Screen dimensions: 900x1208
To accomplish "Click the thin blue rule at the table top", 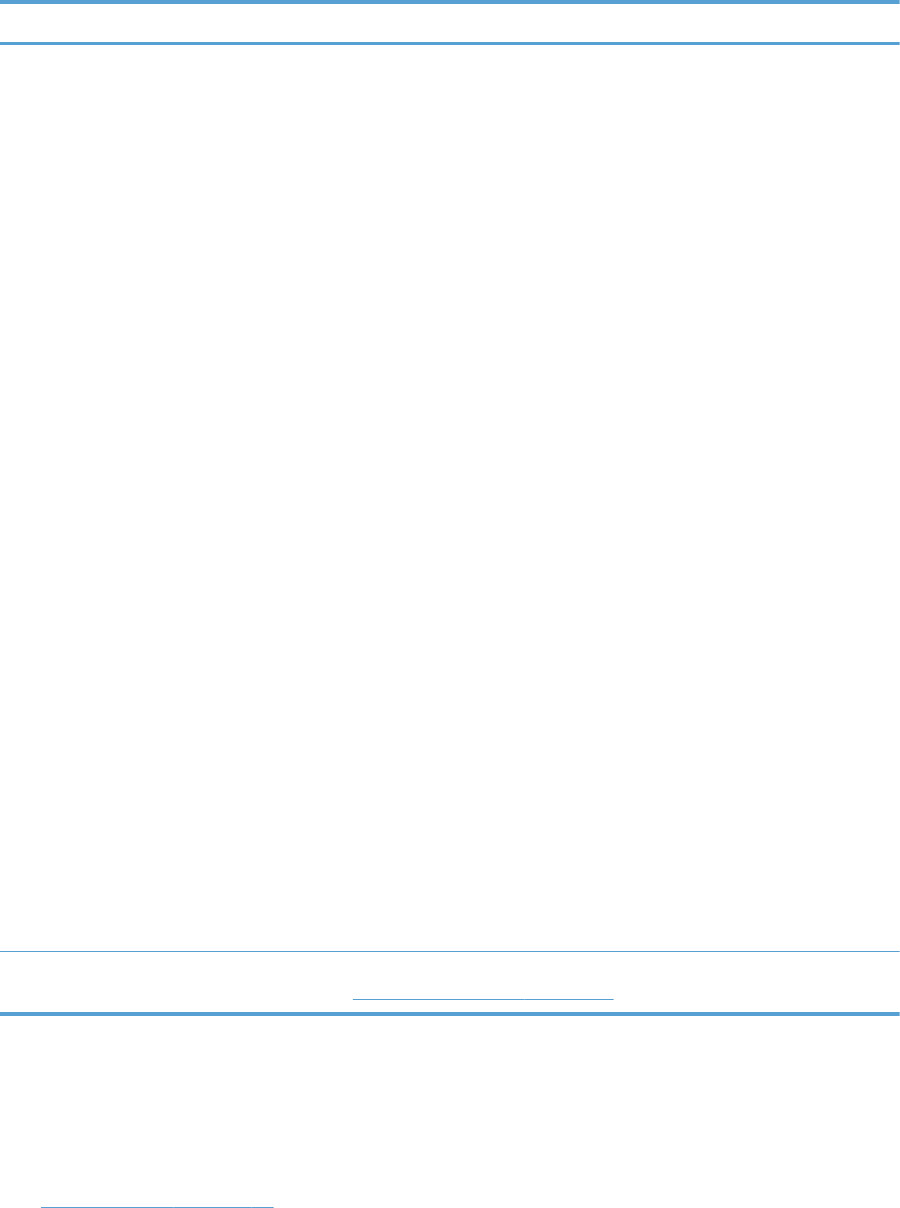I will [450, 1].
